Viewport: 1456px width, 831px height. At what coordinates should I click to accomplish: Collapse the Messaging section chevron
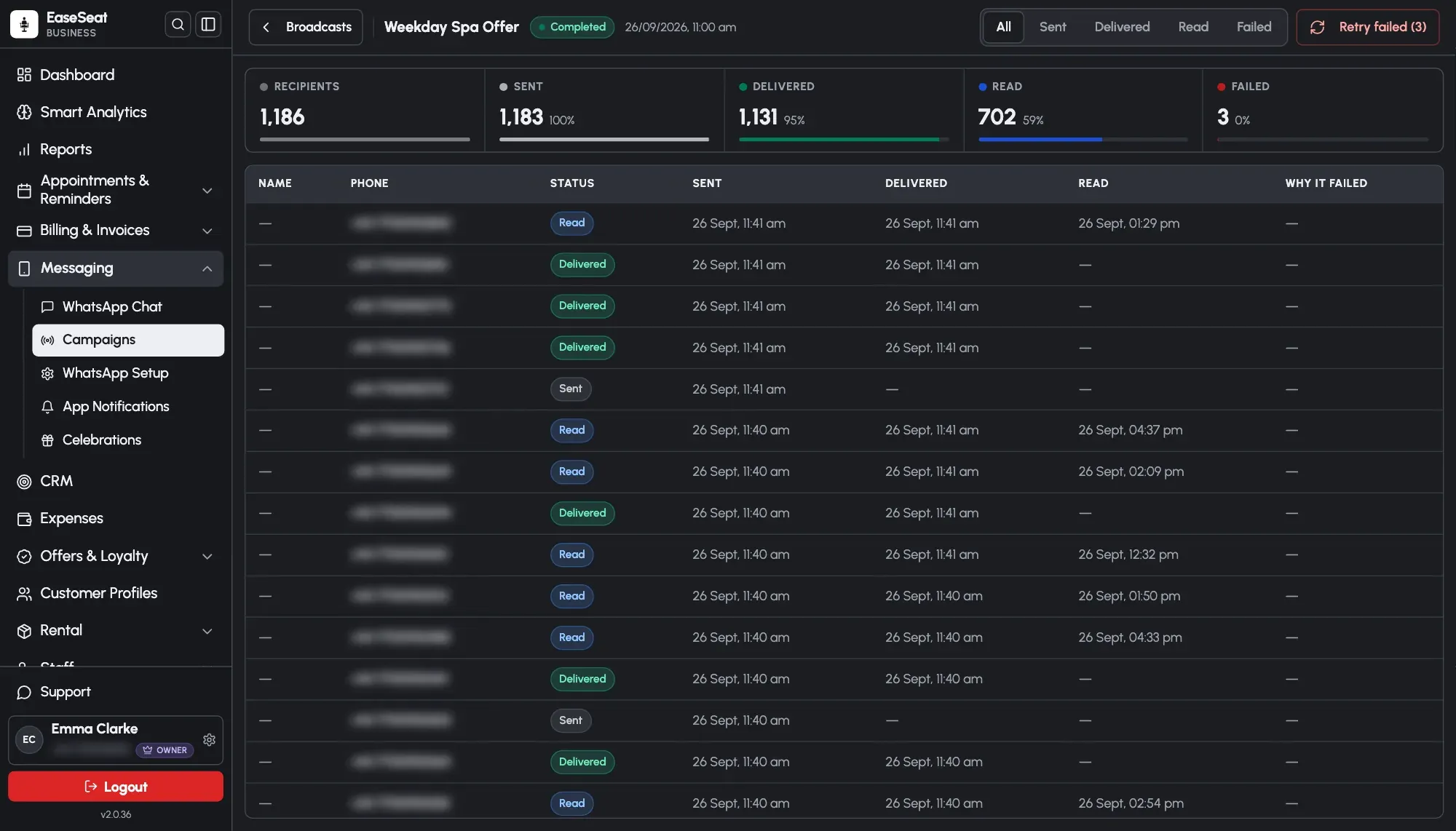(x=207, y=269)
